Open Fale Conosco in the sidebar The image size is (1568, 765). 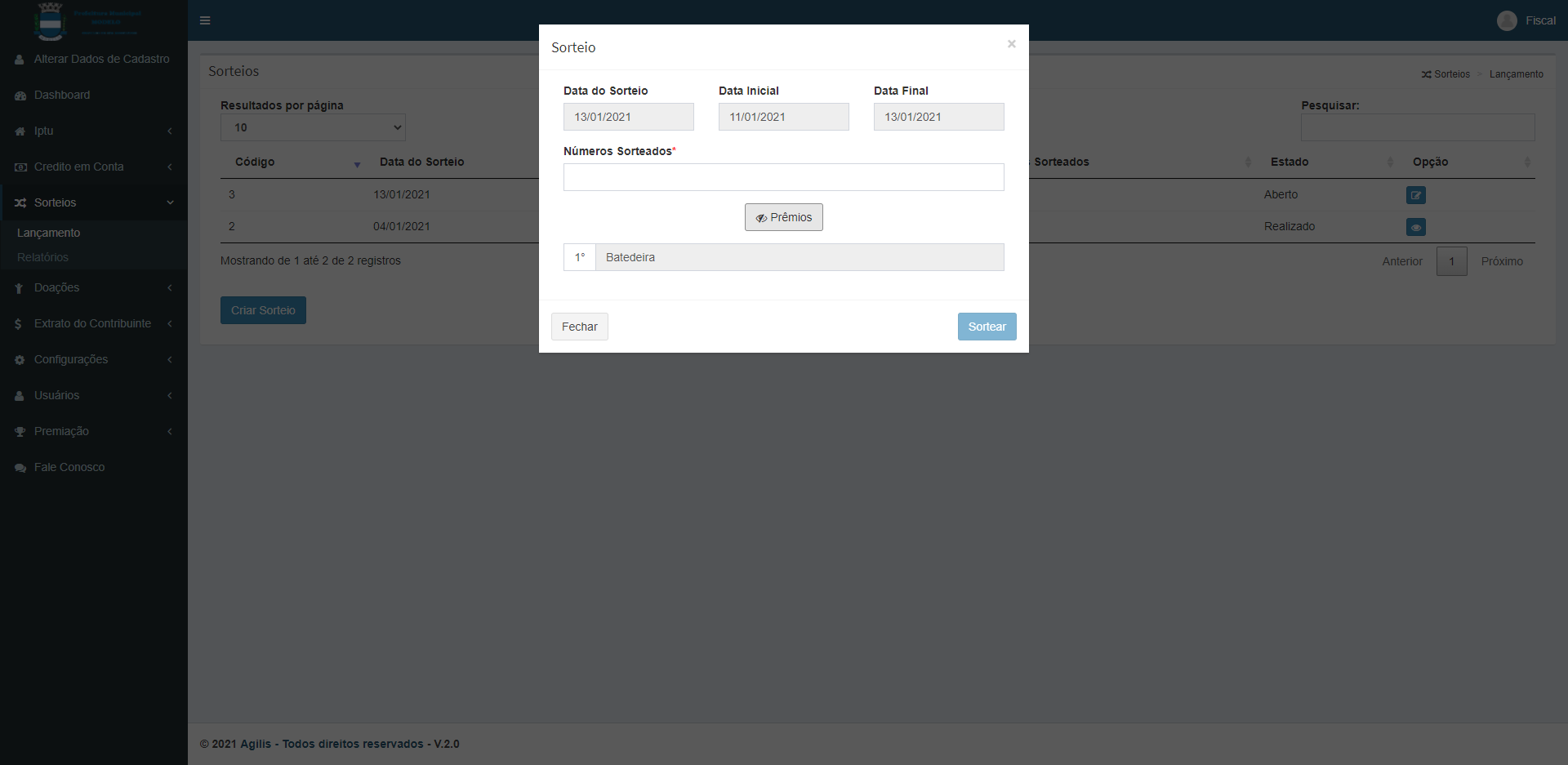click(69, 467)
